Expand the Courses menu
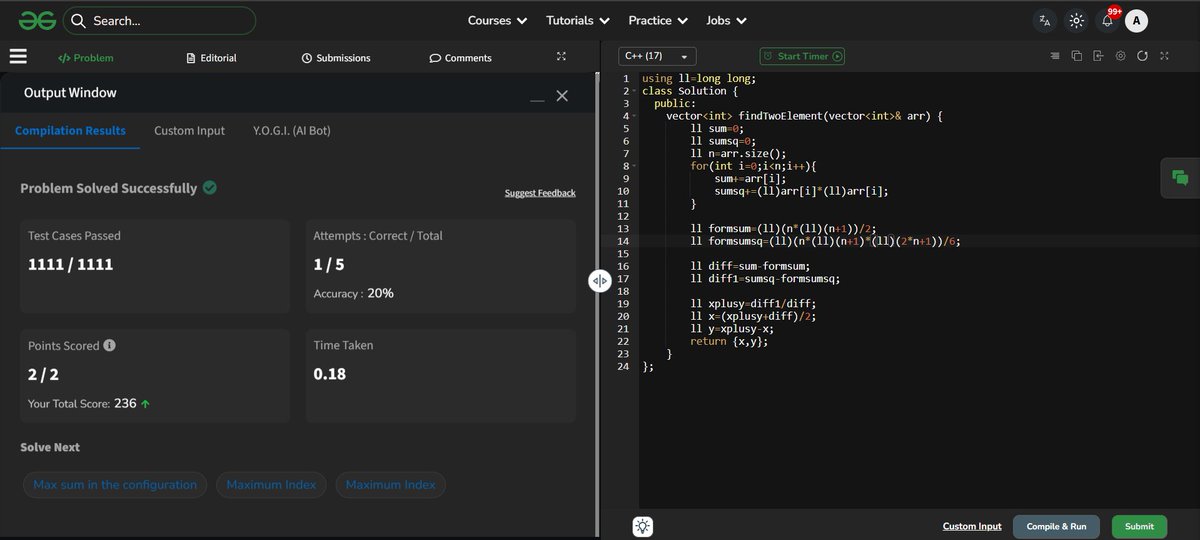This screenshot has width=1200, height=540. 497,20
